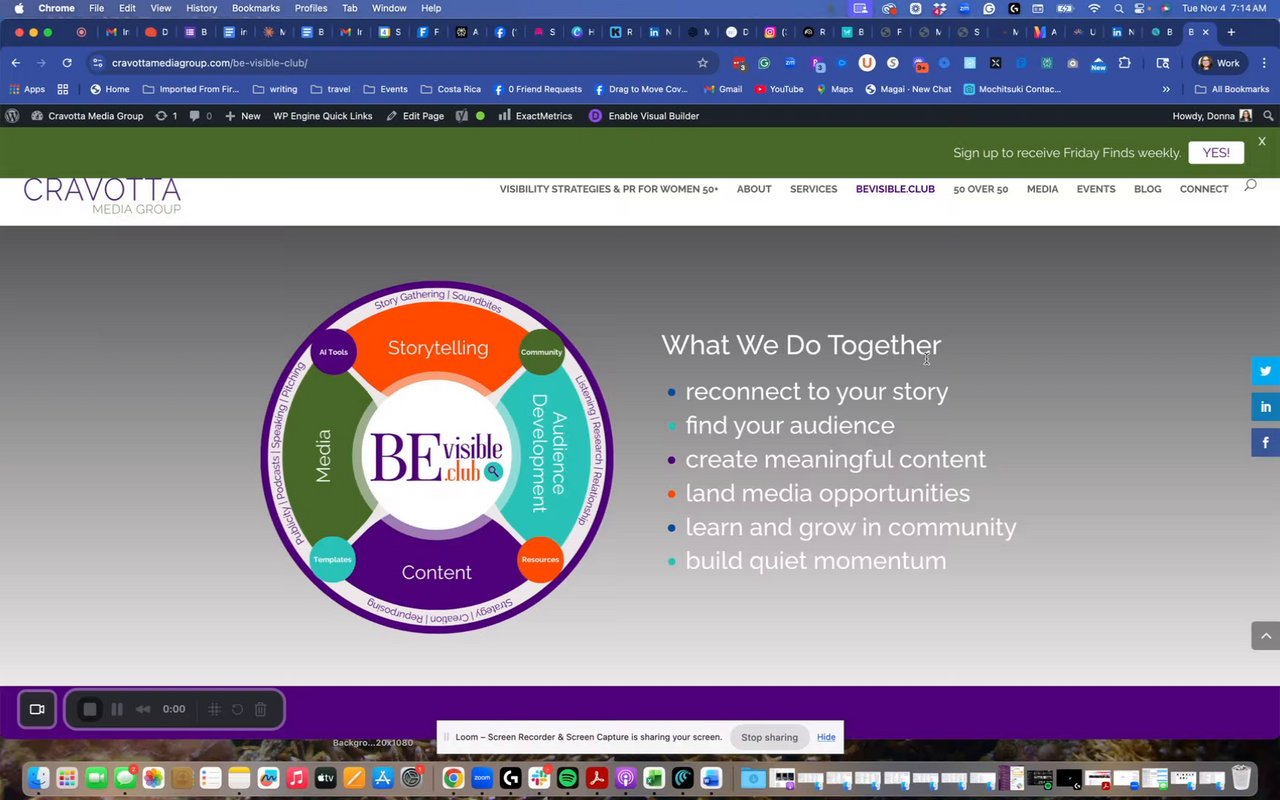The height and width of the screenshot is (800, 1280).
Task: Go back to the previous page
Action: click(x=16, y=63)
